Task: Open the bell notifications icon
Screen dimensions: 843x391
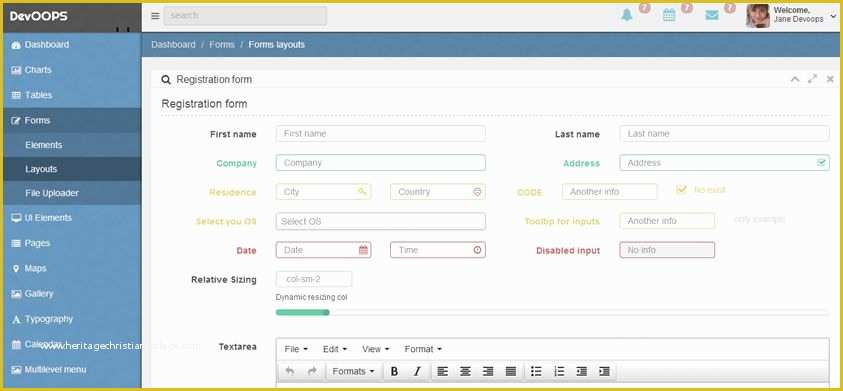Action: pos(627,16)
